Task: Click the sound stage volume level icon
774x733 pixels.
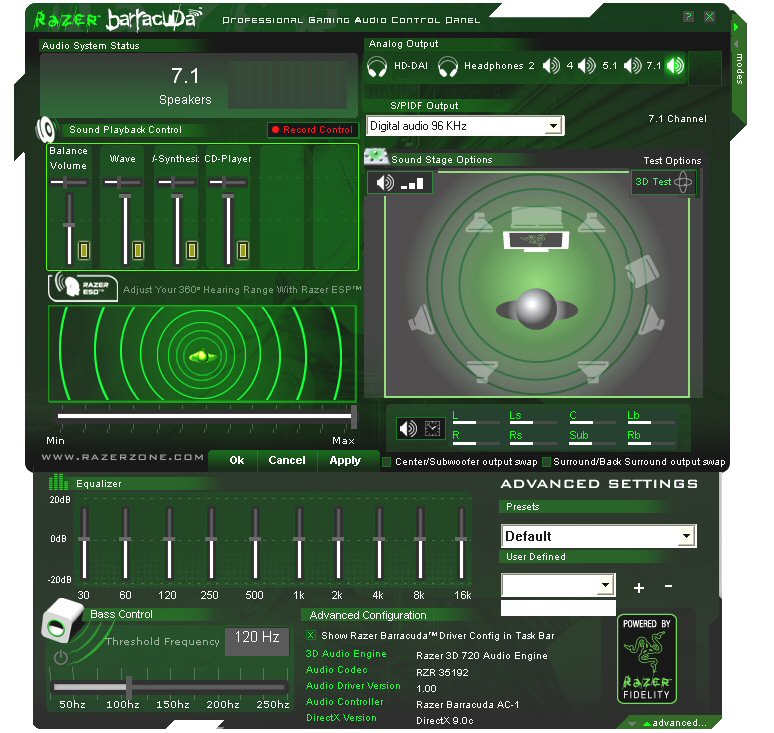Action: pyautogui.click(x=400, y=183)
